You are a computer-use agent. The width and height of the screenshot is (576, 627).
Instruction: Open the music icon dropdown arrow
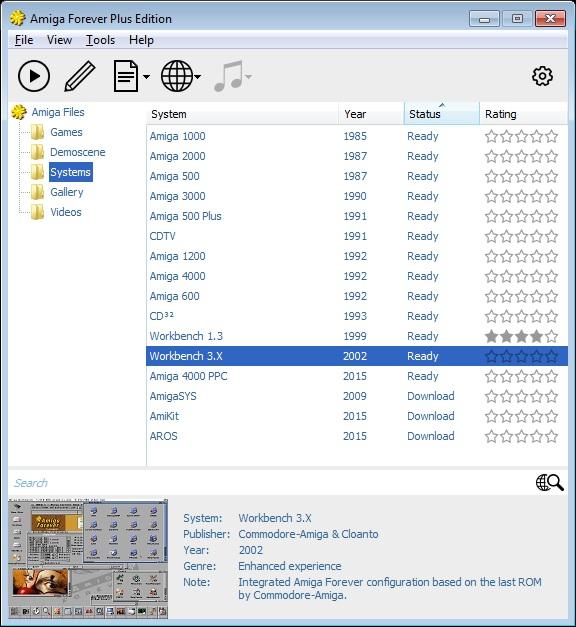[248, 76]
